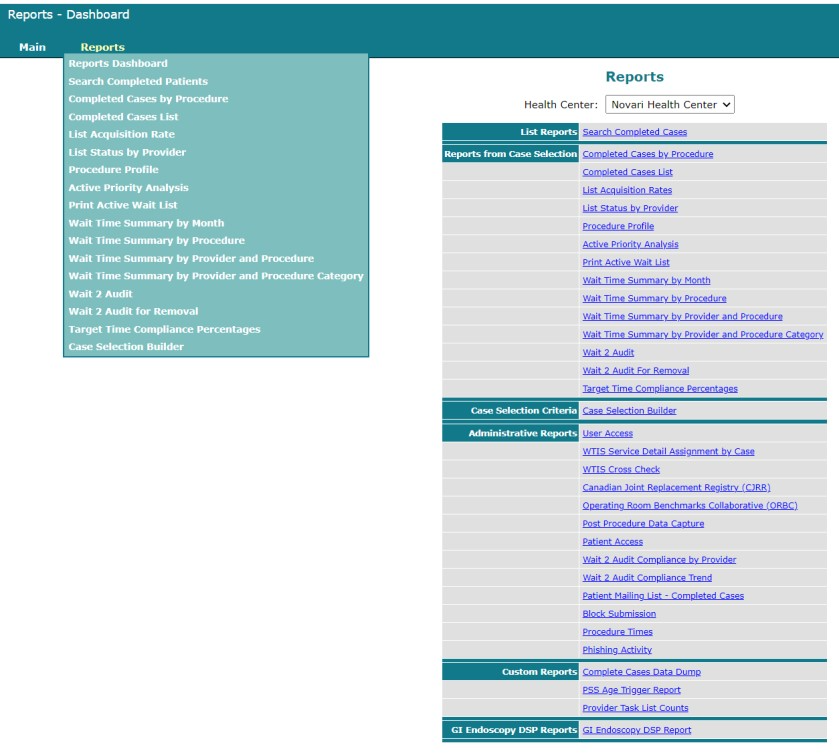Click the Completed Cases by Procedure link
This screenshot has height=755, width=839.
tap(647, 154)
